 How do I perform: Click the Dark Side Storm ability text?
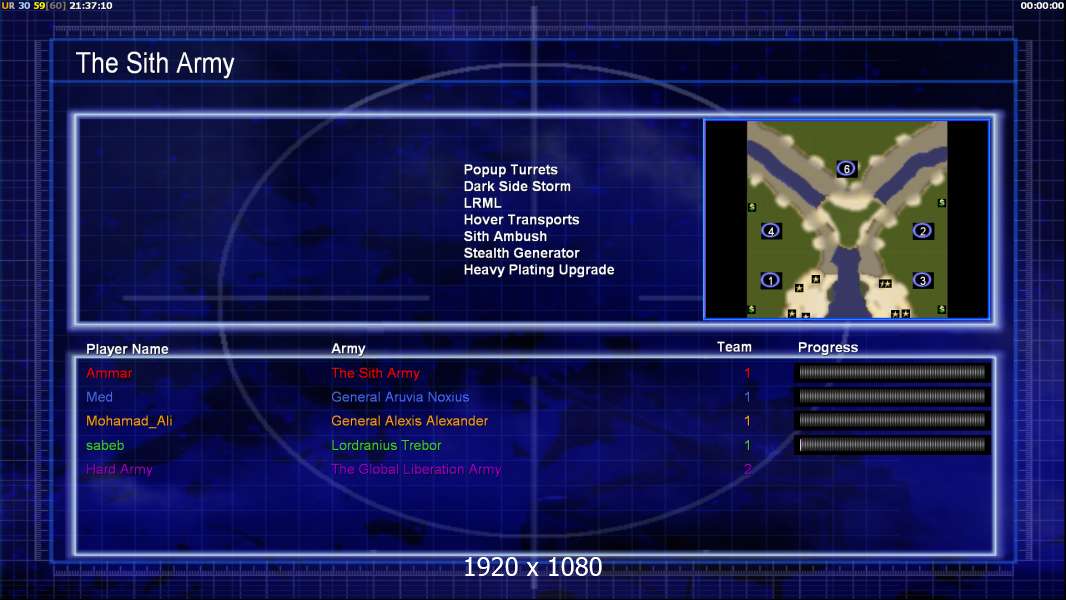517,186
